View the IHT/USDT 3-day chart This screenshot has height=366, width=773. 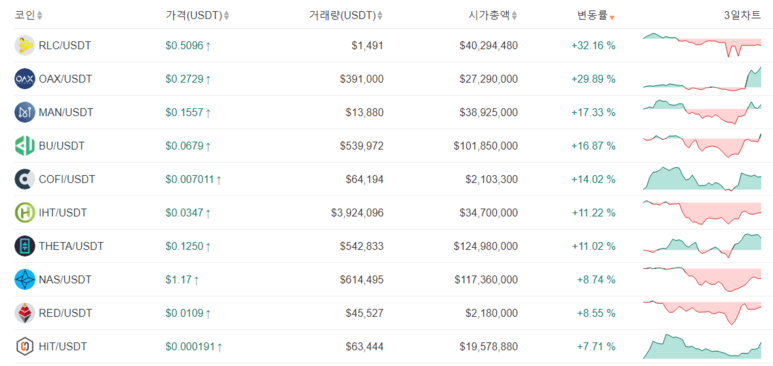pos(702,213)
